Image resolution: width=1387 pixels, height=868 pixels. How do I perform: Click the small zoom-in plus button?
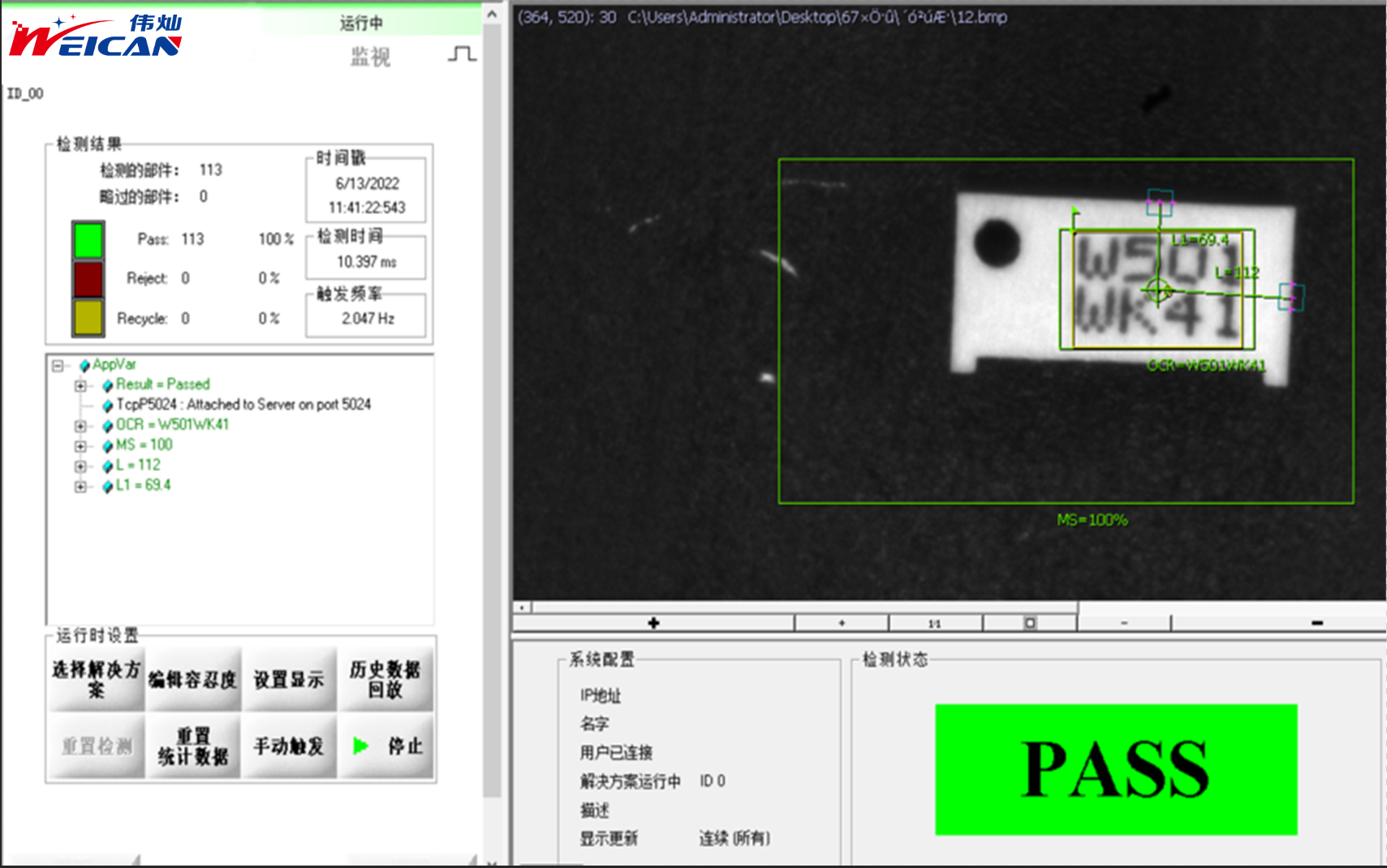coord(842,623)
